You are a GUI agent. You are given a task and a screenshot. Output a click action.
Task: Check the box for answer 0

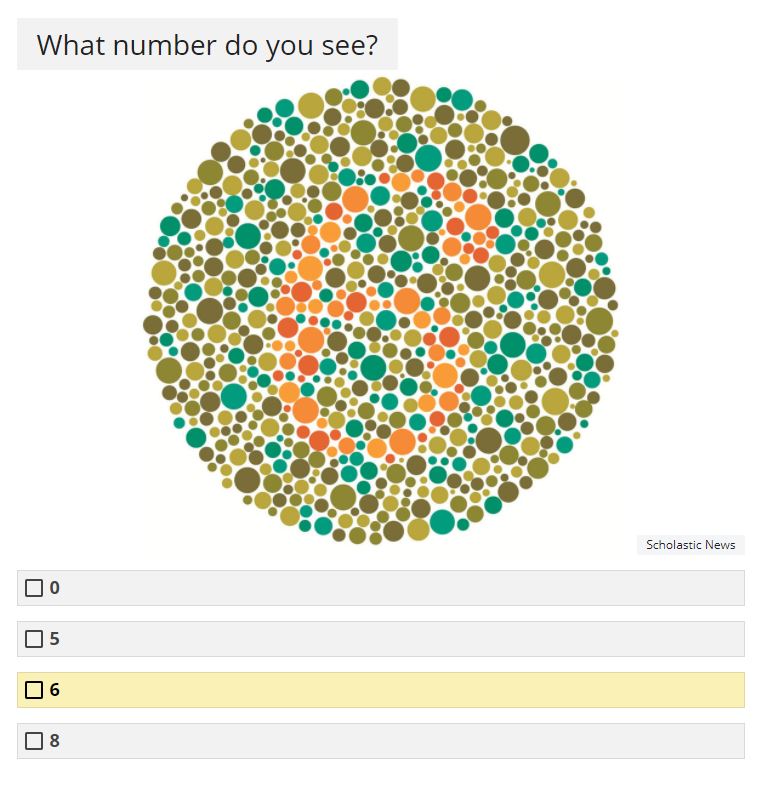click(34, 588)
